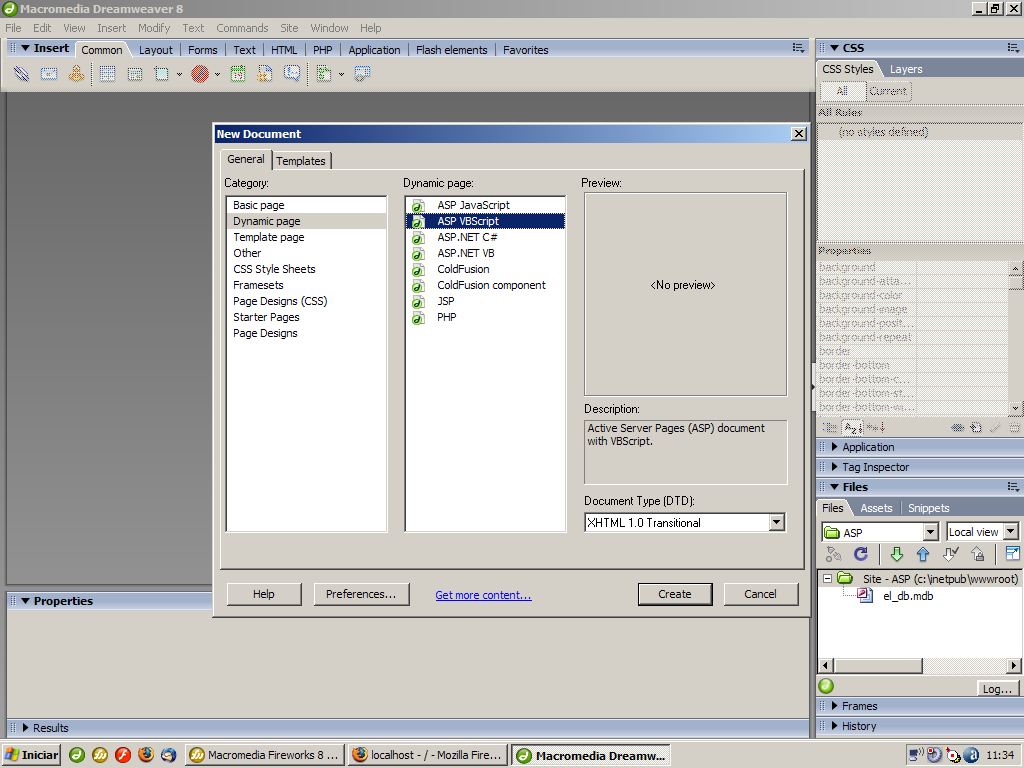Follow the 'Get more content...' link
The width and height of the screenshot is (1024, 768).
483,595
